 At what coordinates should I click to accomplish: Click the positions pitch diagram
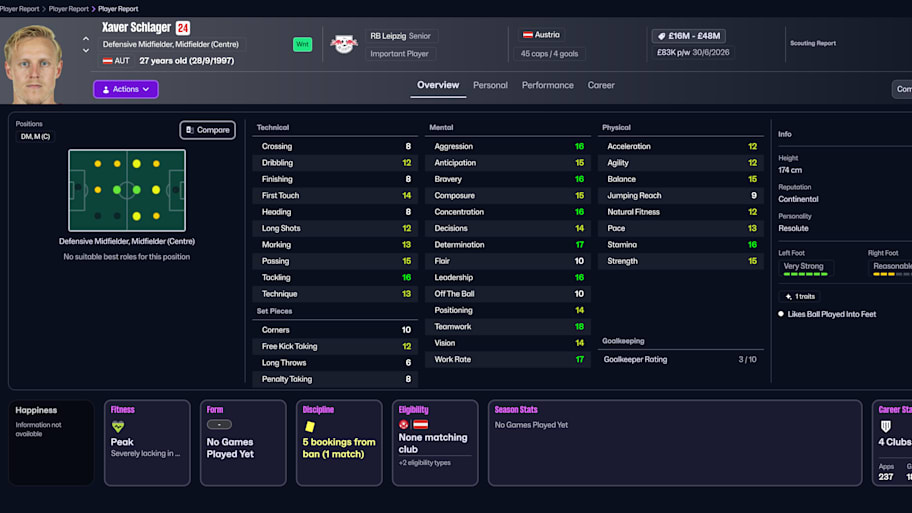(127, 190)
